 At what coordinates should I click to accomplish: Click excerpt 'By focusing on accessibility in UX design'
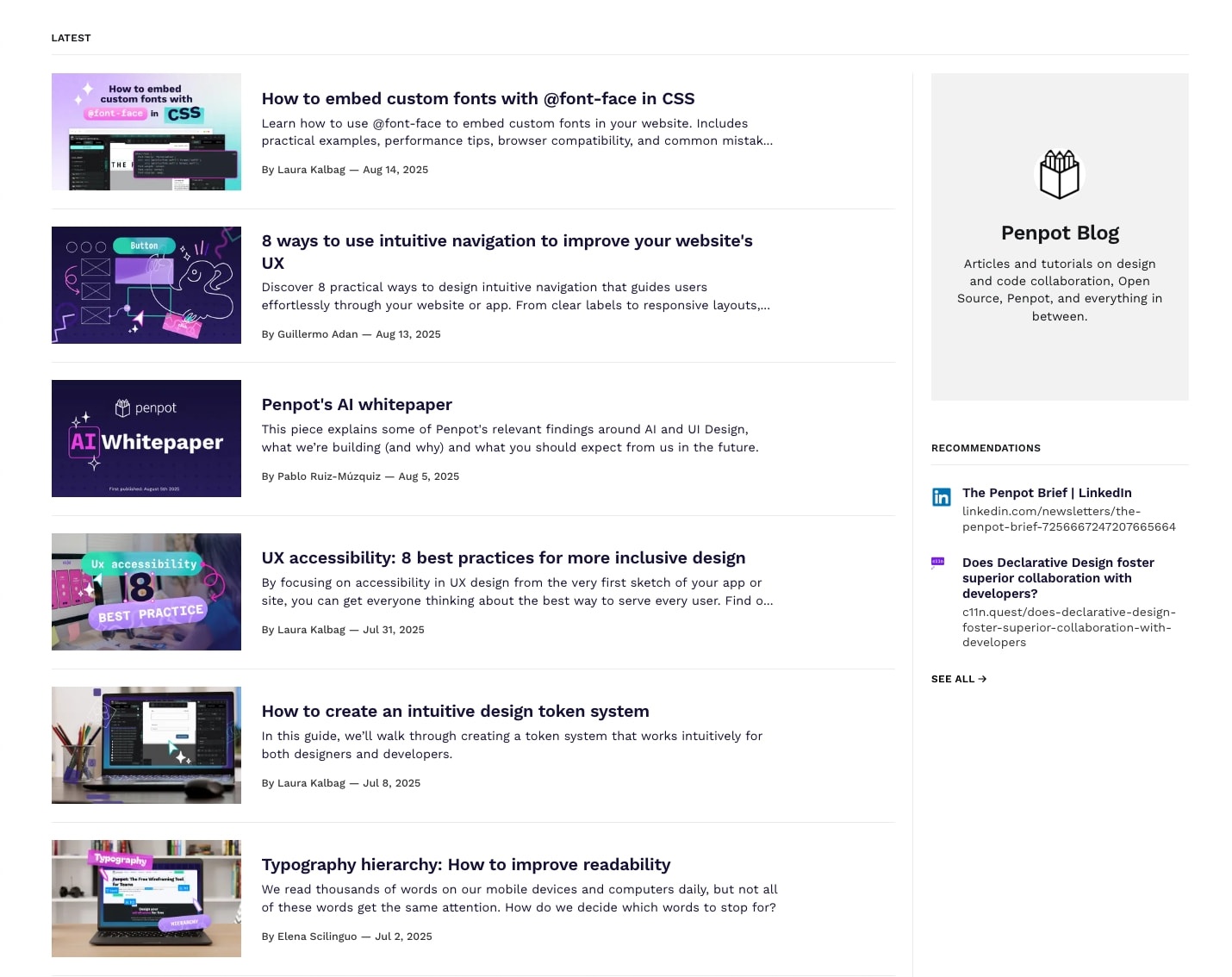(517, 592)
